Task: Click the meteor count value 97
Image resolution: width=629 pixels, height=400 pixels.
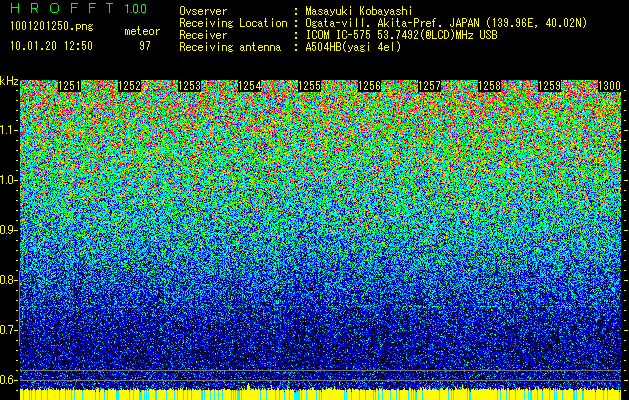Action: click(x=144, y=46)
